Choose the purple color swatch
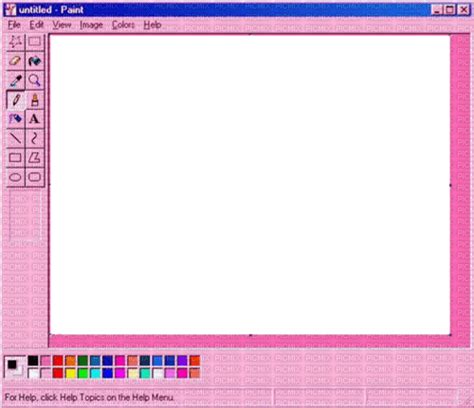This screenshot has height=408, width=474. pos(182,360)
